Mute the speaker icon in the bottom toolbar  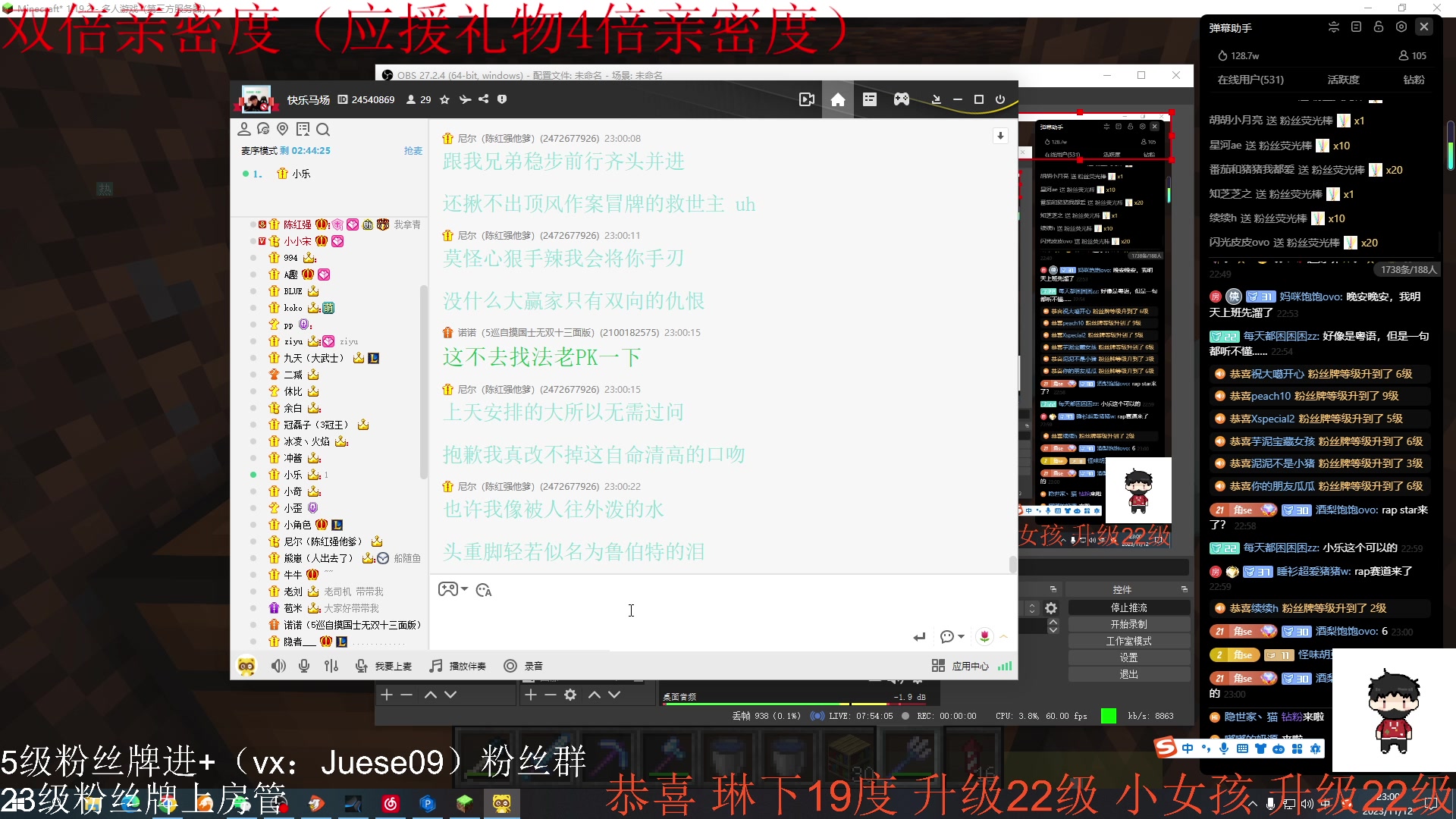pyautogui.click(x=278, y=666)
